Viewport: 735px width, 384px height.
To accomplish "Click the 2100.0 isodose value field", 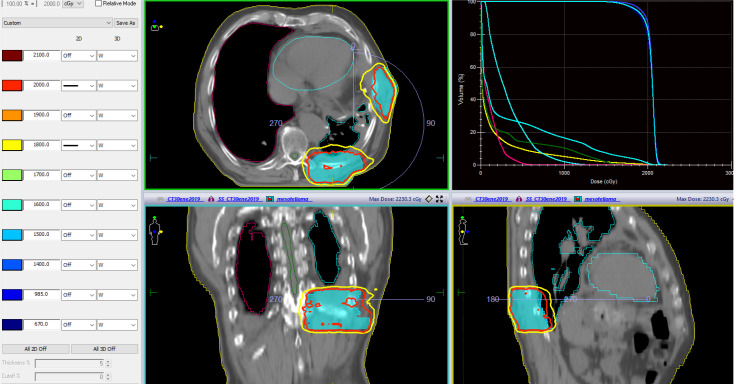I will click(x=42, y=55).
